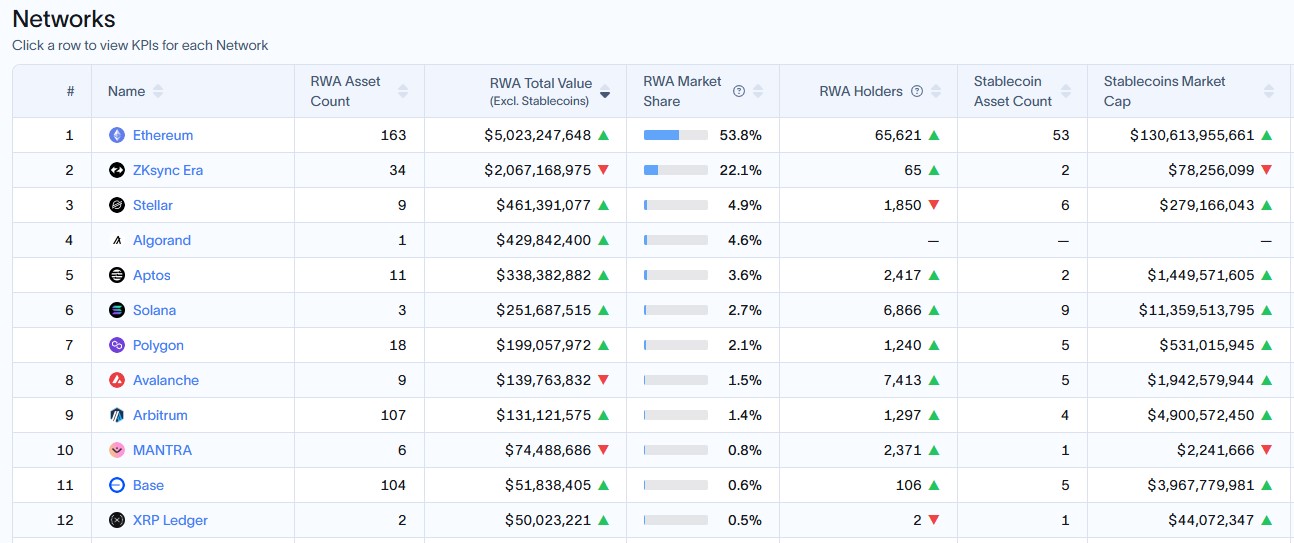Click ZKsync Era's 22.1% market share bar
The image size is (1294, 543).
click(676, 170)
